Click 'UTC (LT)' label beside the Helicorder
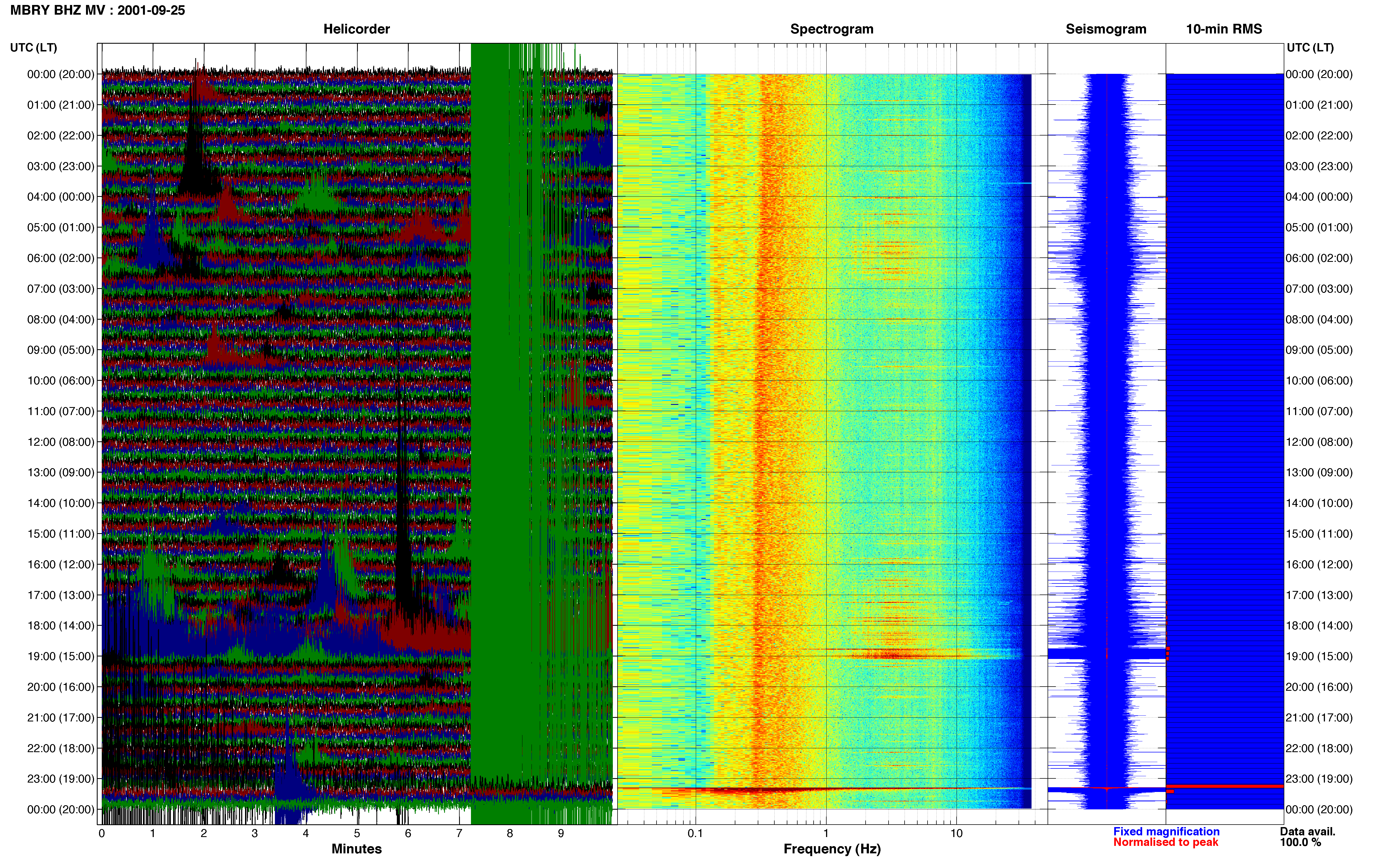This screenshot has width=1388, height=868. 33,48
